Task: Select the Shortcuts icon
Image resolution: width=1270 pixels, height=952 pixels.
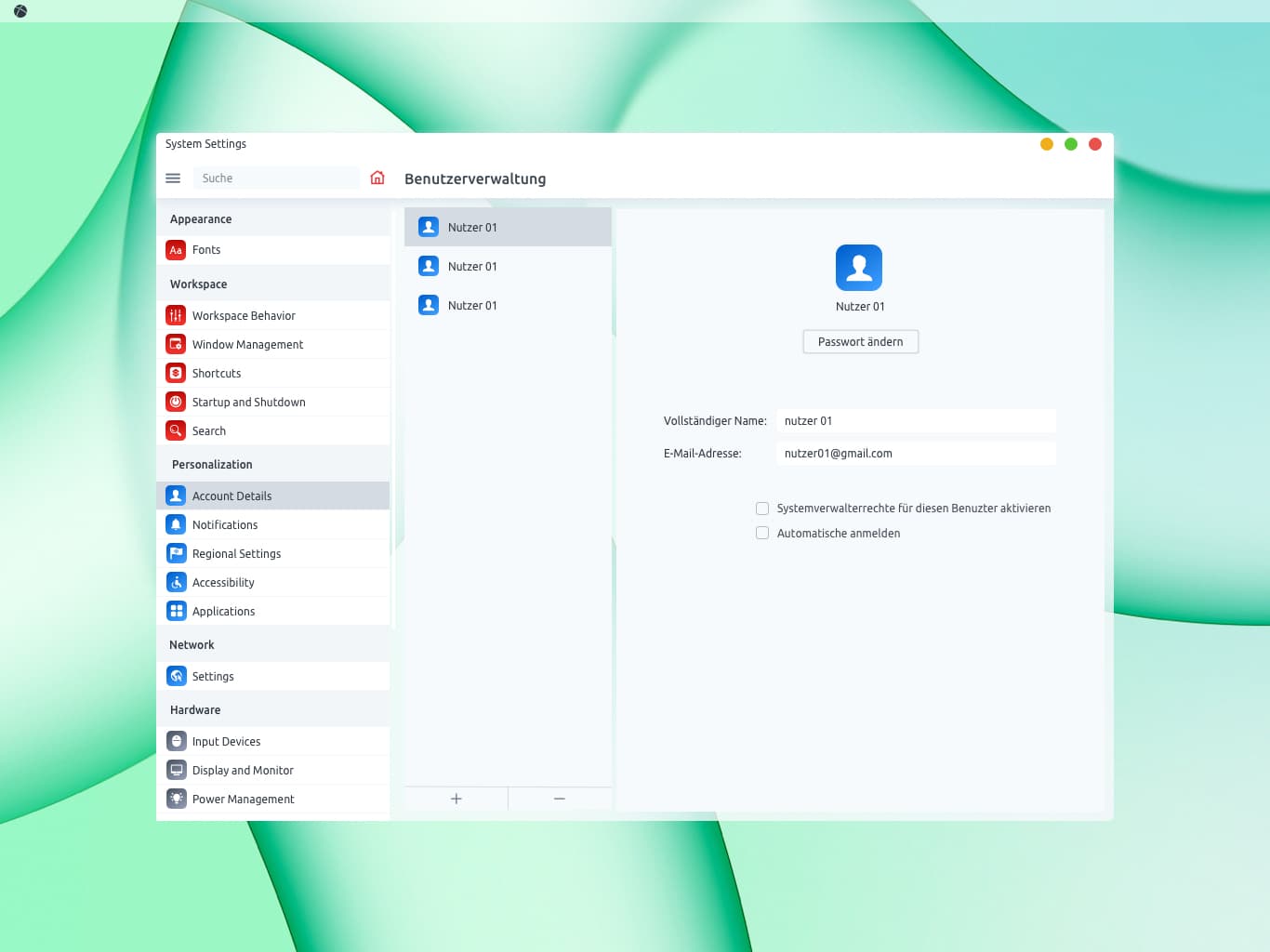Action: (176, 373)
